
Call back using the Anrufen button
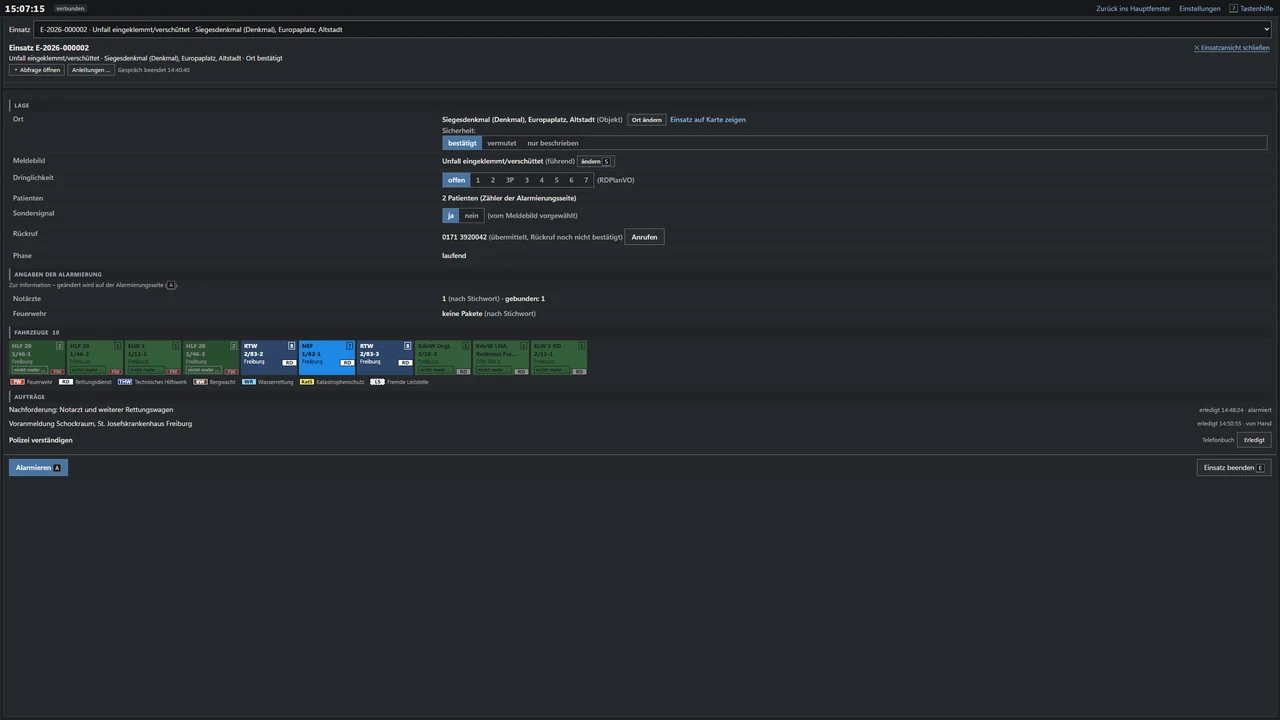[645, 237]
